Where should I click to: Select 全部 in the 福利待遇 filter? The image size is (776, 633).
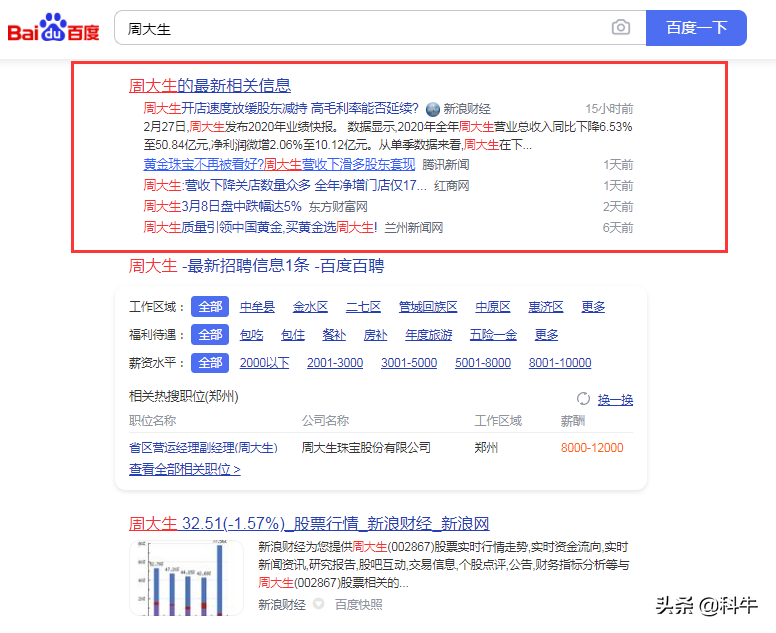tap(209, 335)
